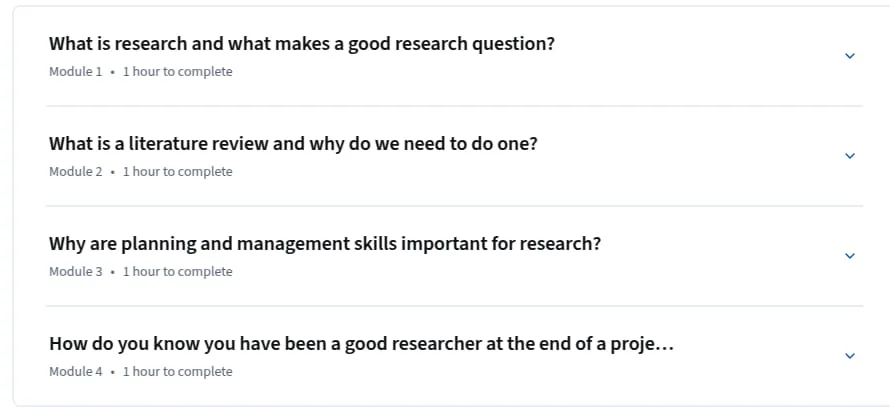Click Module 2's '1 hour to complete' text
Screen dimensions: 890x407
click(178, 171)
